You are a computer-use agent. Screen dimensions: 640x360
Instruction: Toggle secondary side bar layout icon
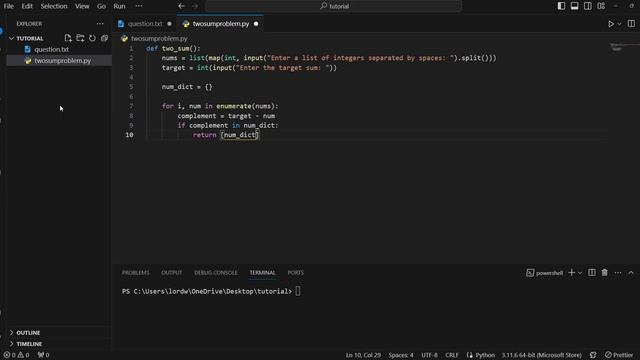coord(588,6)
